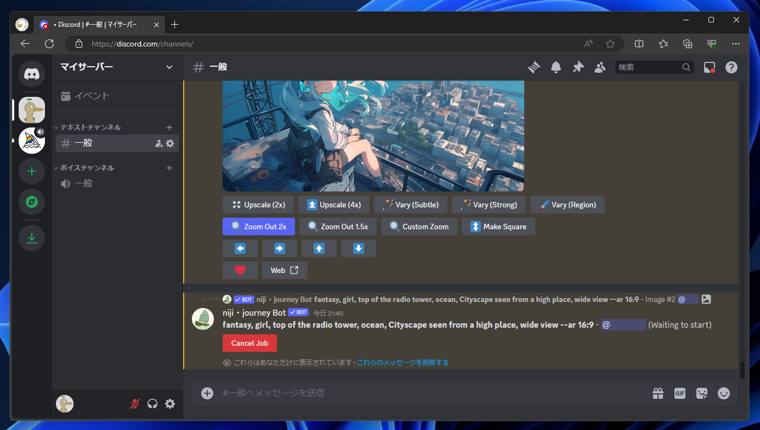Open the gift icon in message box
Image resolution: width=760 pixels, height=430 pixels.
pyautogui.click(x=658, y=393)
